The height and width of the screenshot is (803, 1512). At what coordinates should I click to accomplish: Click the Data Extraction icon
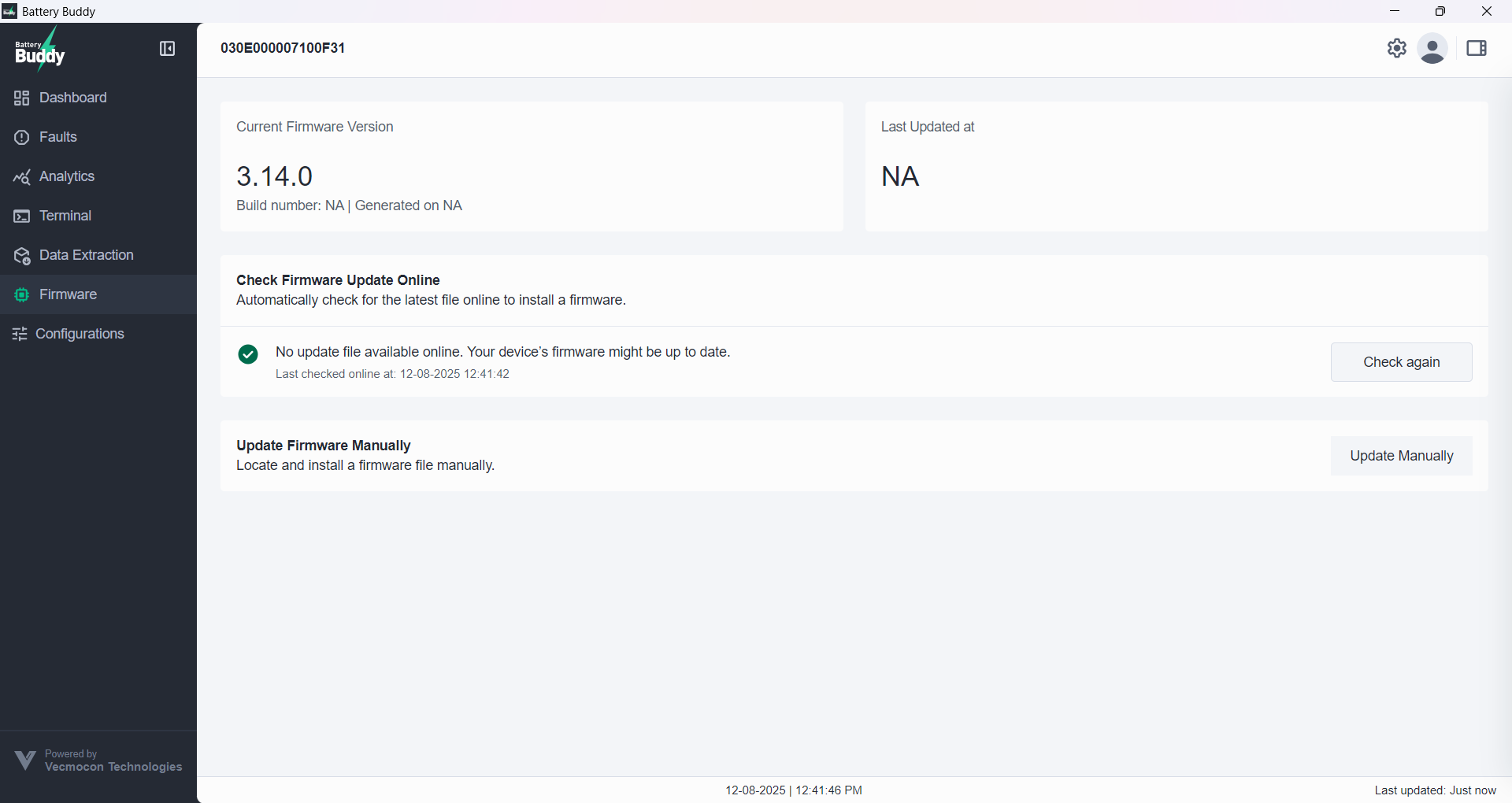(21, 256)
